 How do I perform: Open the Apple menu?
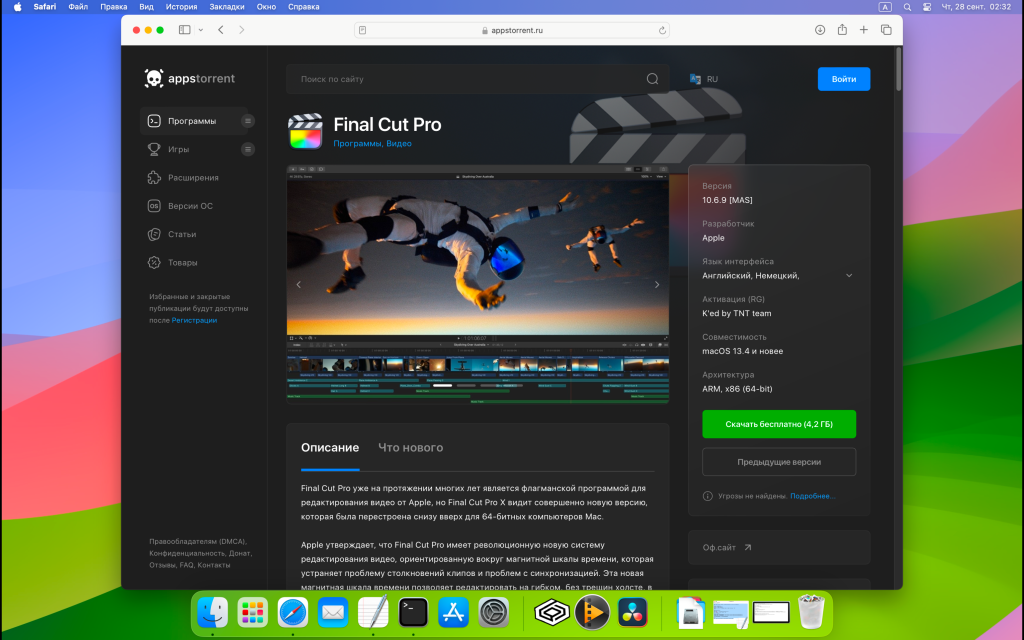(18, 7)
